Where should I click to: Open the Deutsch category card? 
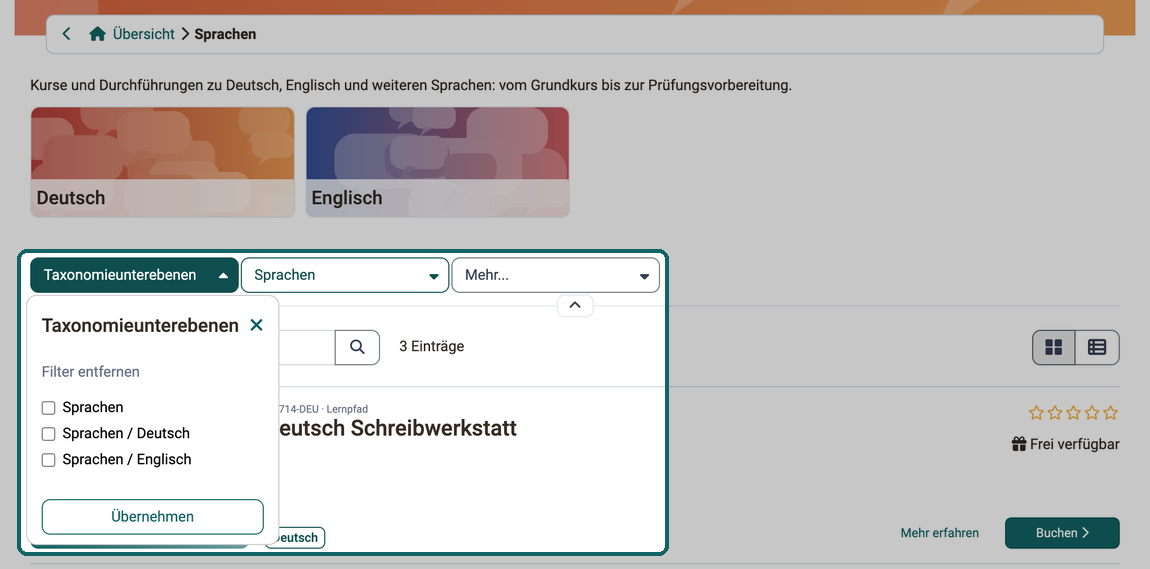162,162
